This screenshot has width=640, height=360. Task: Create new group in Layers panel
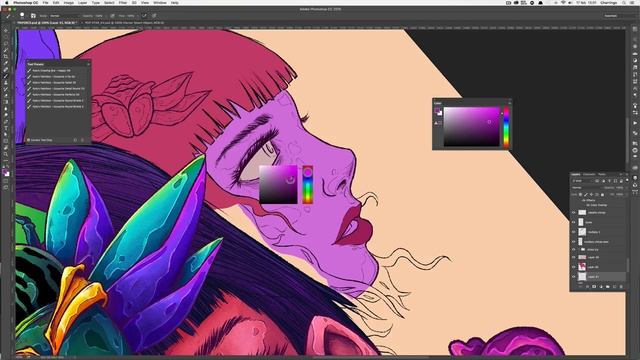tap(608, 287)
